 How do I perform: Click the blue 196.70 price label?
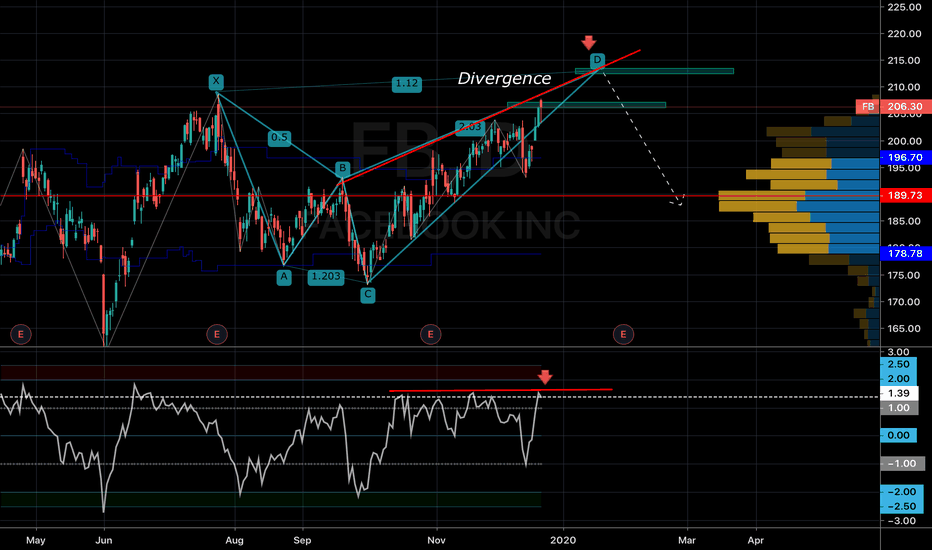tap(905, 158)
